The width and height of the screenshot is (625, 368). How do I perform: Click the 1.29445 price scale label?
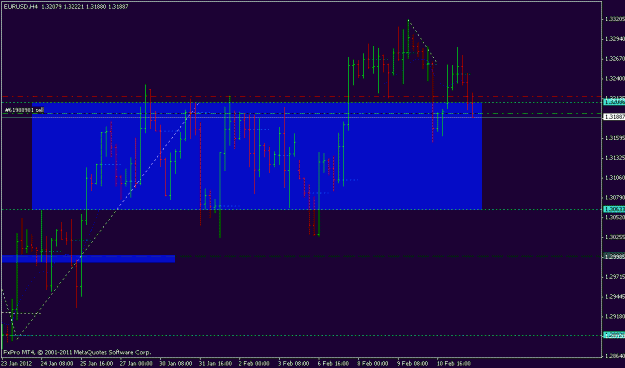point(615,296)
